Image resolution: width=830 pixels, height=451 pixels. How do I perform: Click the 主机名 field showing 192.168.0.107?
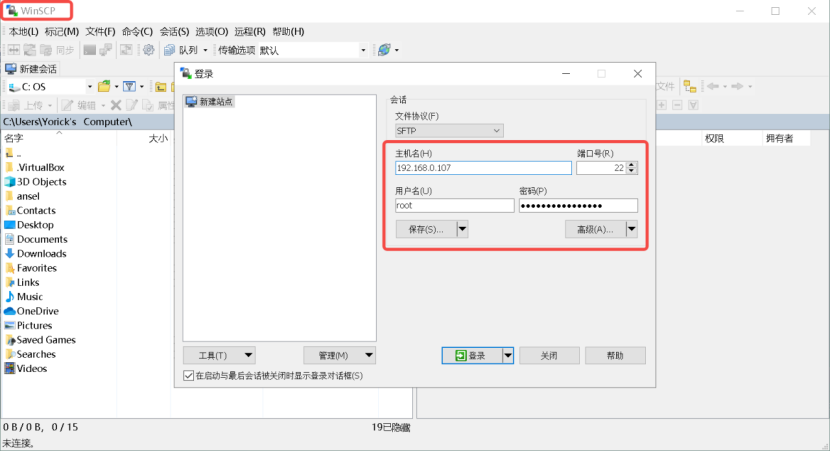coord(483,168)
